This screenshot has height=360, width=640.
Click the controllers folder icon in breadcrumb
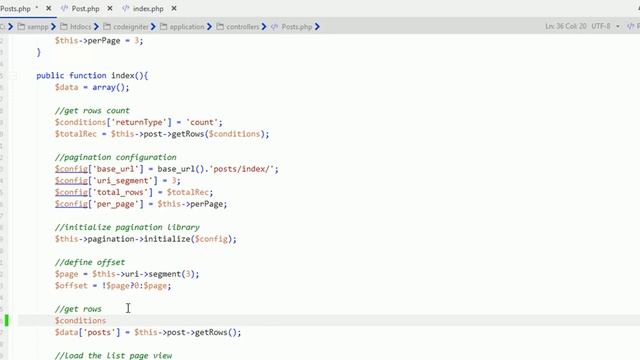point(220,27)
